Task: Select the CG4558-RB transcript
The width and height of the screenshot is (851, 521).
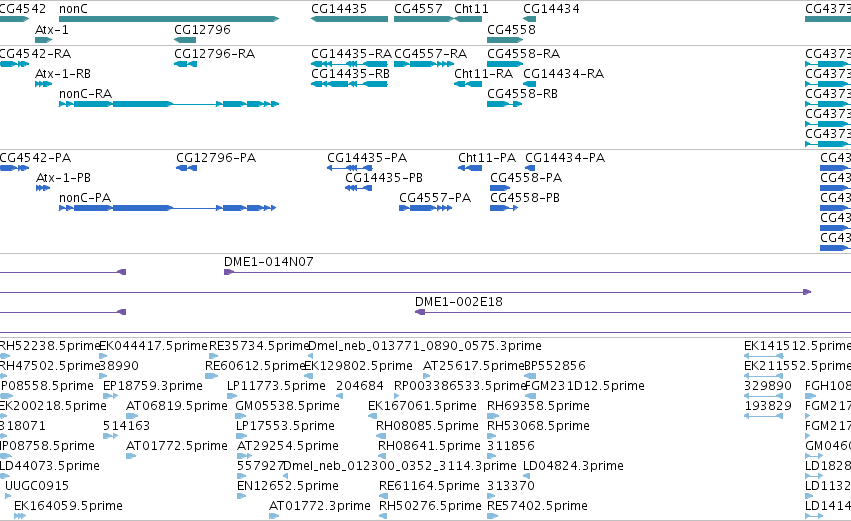Action: pos(505,104)
